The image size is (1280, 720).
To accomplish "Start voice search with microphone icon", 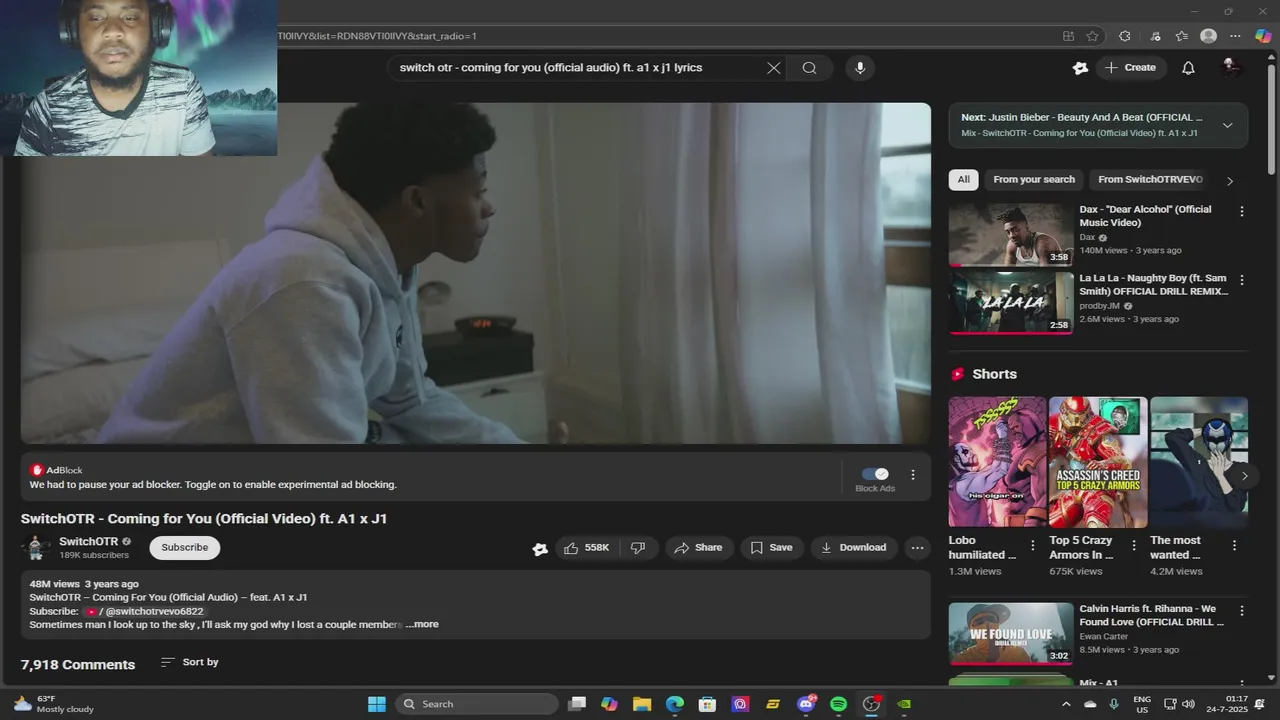I will (x=860, y=68).
